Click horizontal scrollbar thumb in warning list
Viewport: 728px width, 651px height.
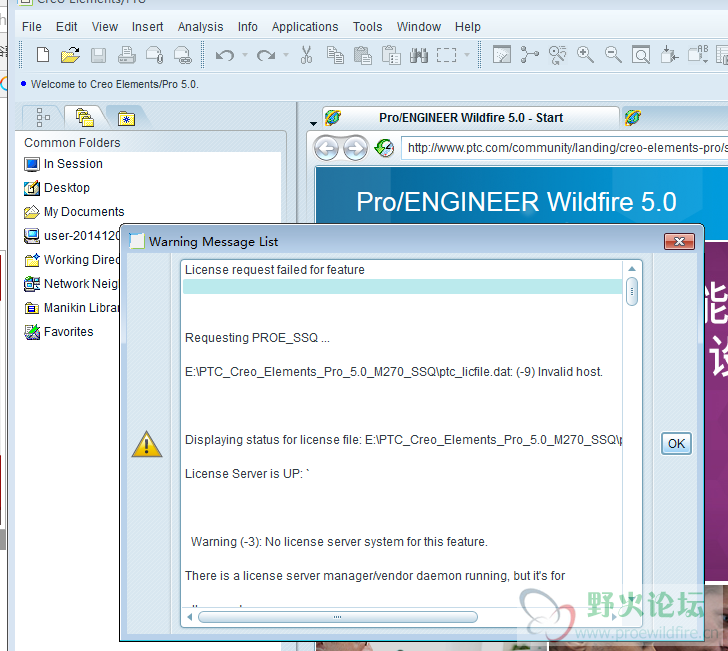pyautogui.click(x=338, y=617)
